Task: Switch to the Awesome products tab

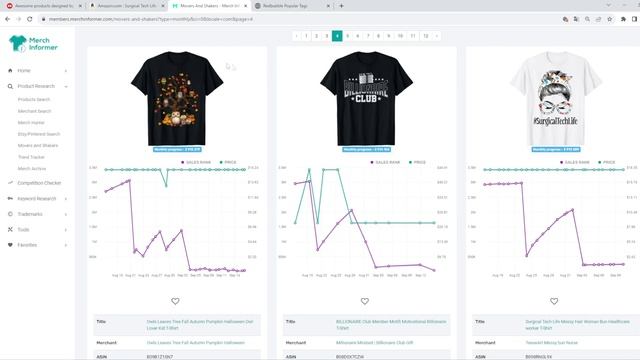Action: tap(44, 6)
